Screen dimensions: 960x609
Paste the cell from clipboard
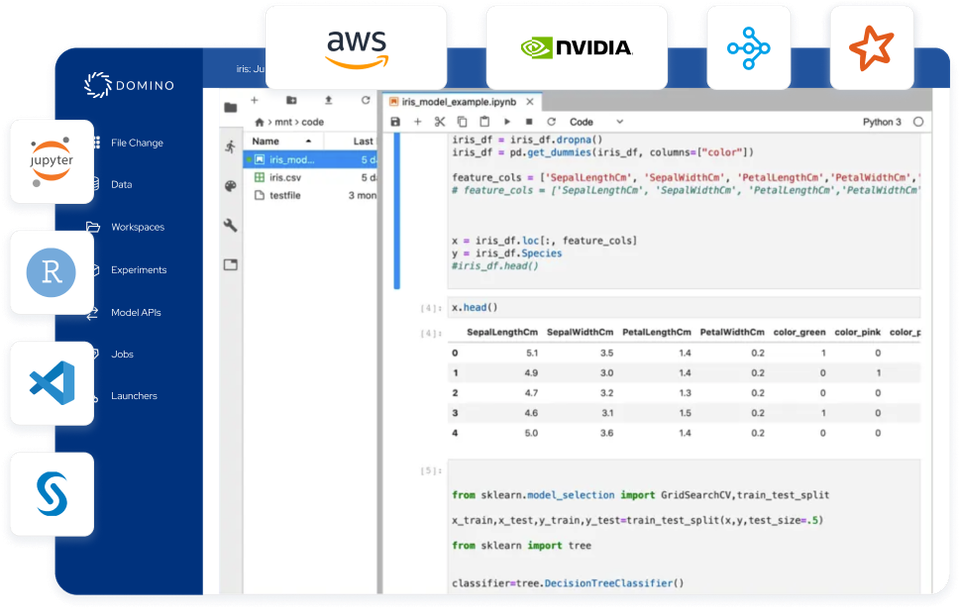[484, 122]
